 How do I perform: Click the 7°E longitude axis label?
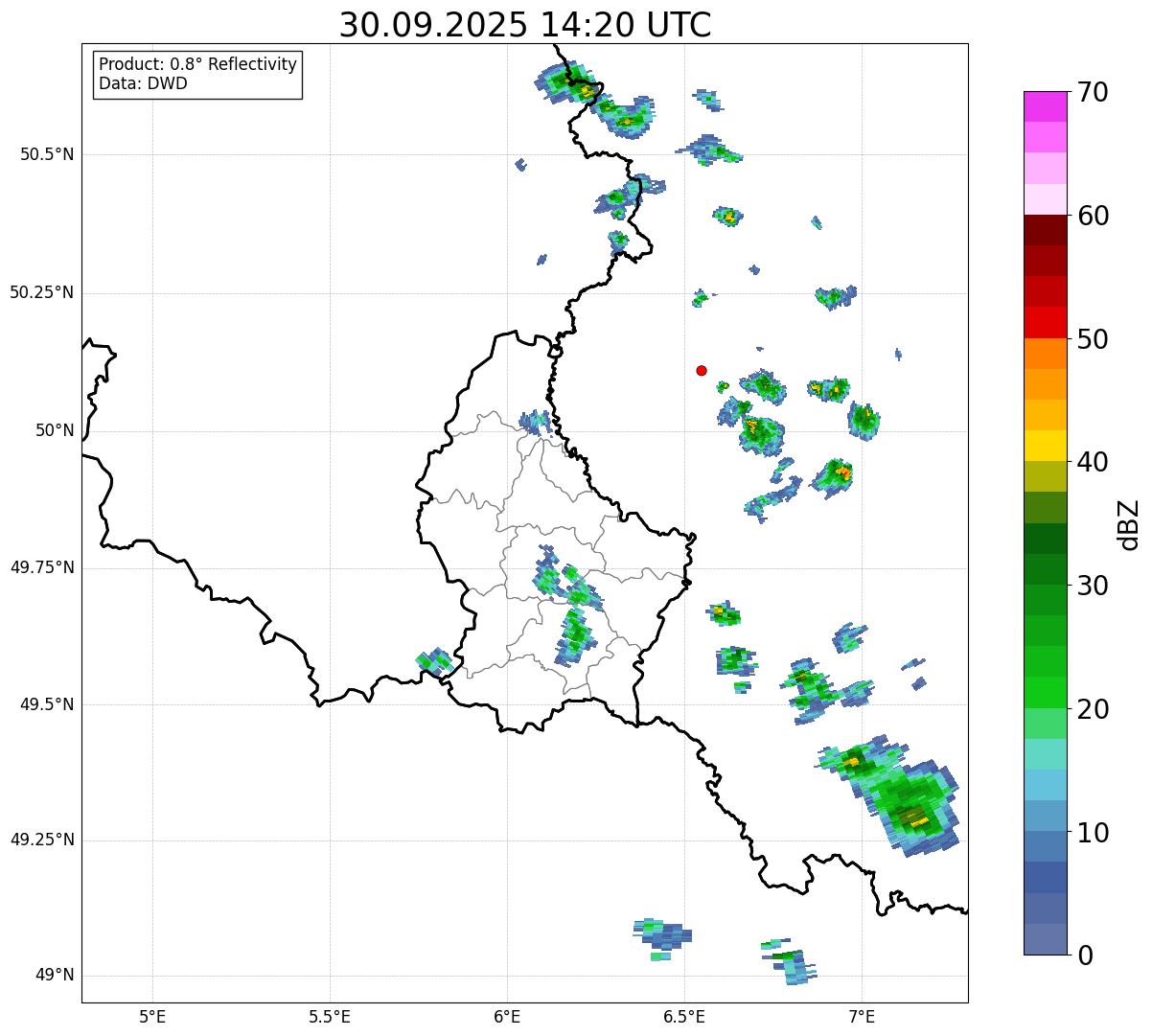(x=862, y=1016)
